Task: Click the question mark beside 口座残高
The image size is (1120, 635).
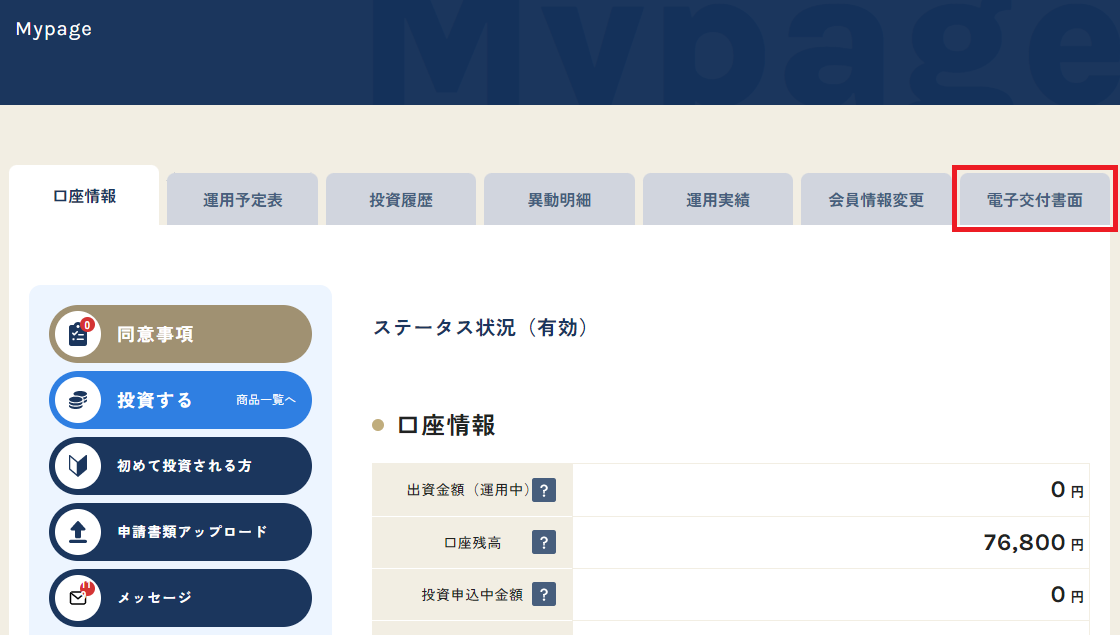Action: (x=543, y=543)
